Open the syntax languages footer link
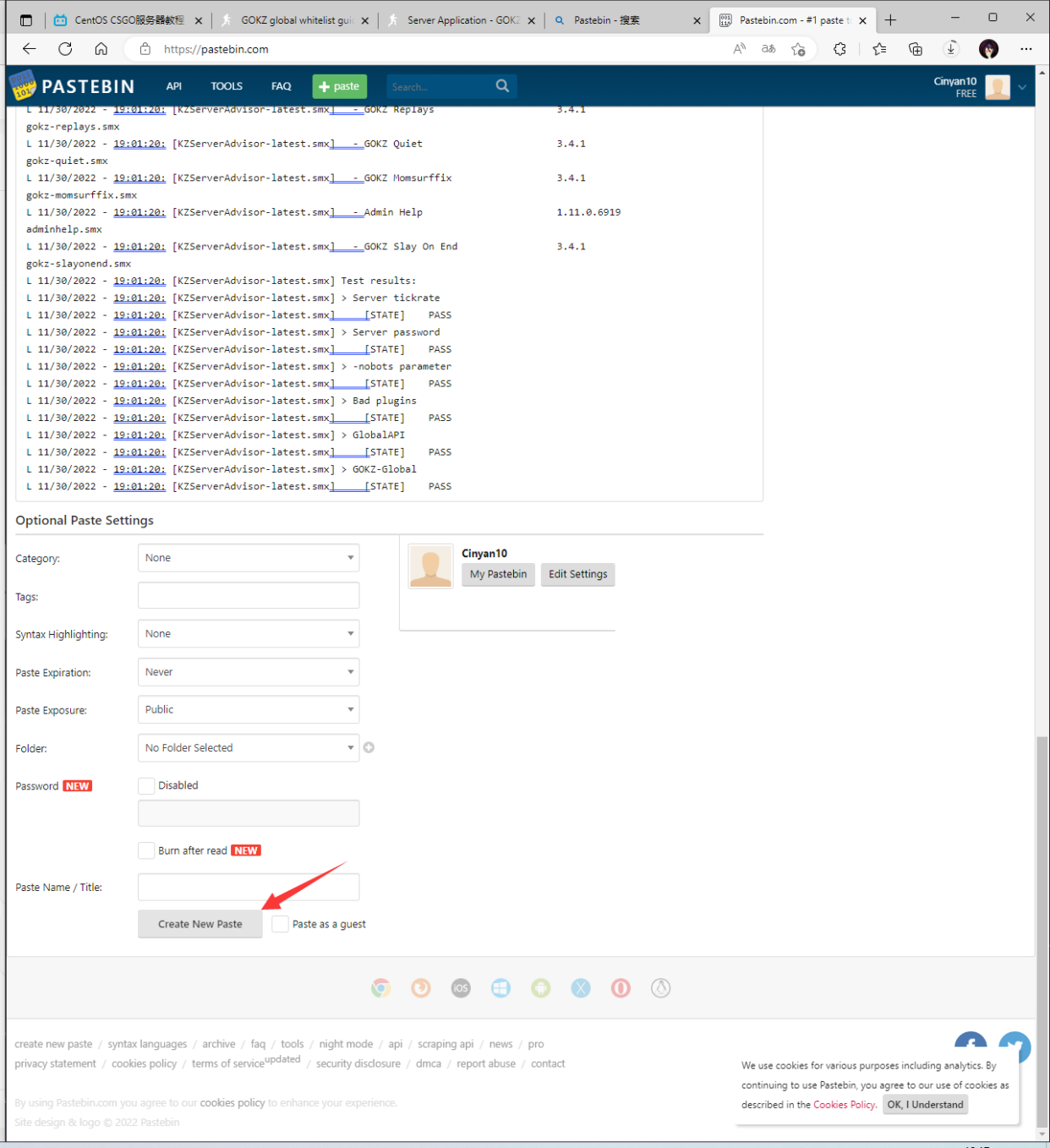The width and height of the screenshot is (1050, 1148). pyautogui.click(x=147, y=1044)
